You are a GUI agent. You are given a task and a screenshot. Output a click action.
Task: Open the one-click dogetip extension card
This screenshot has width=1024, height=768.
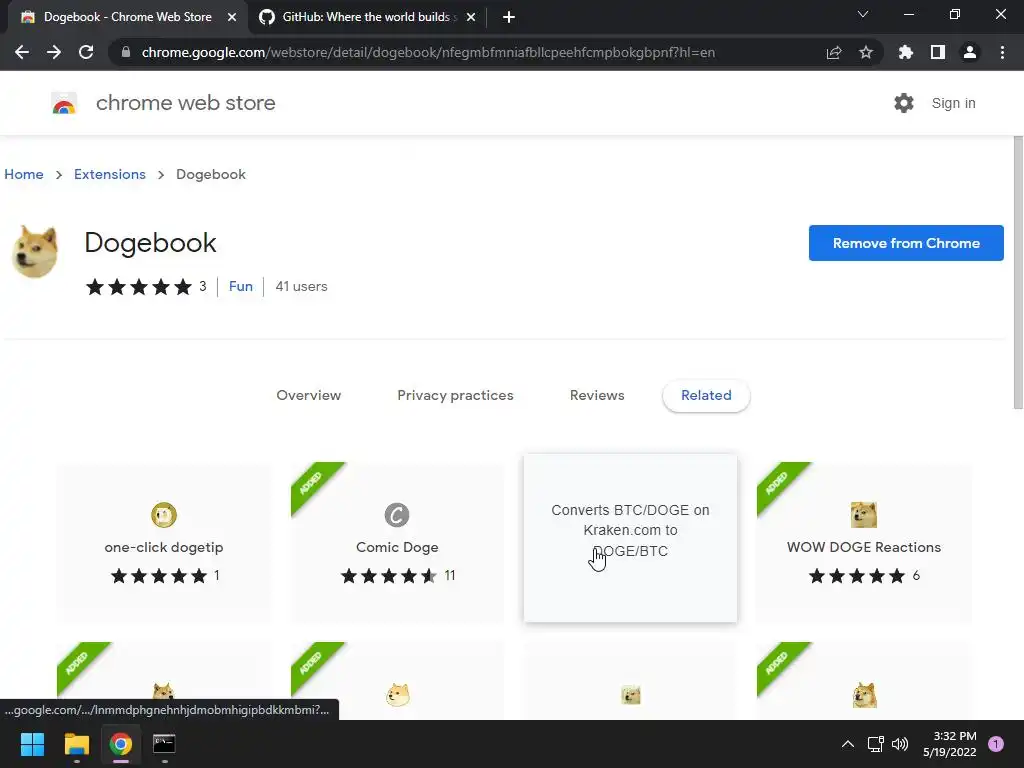pos(164,543)
